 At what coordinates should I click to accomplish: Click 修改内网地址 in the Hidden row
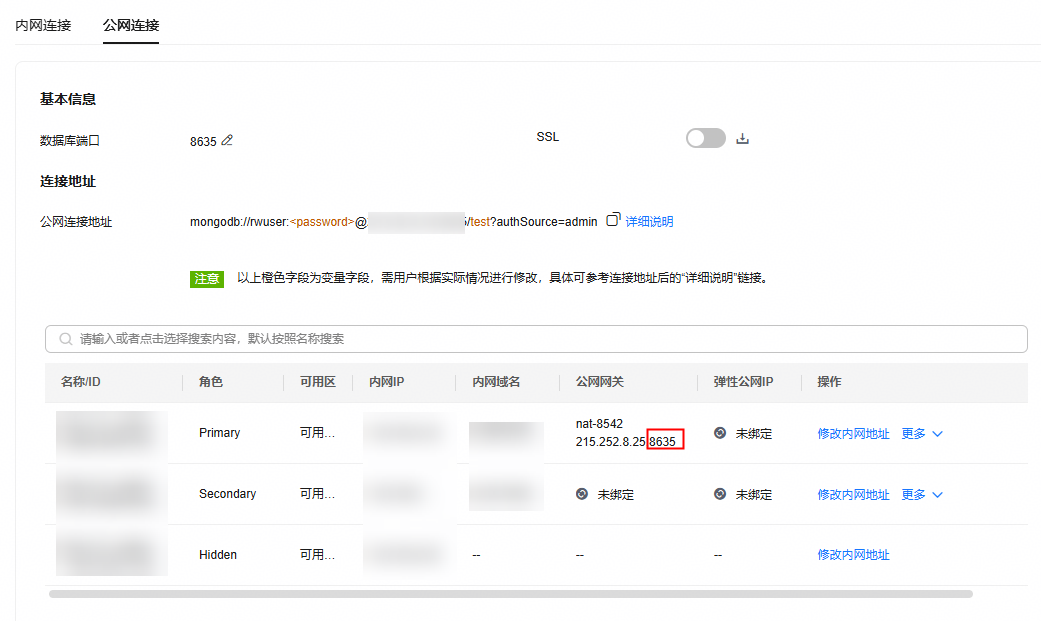click(853, 555)
